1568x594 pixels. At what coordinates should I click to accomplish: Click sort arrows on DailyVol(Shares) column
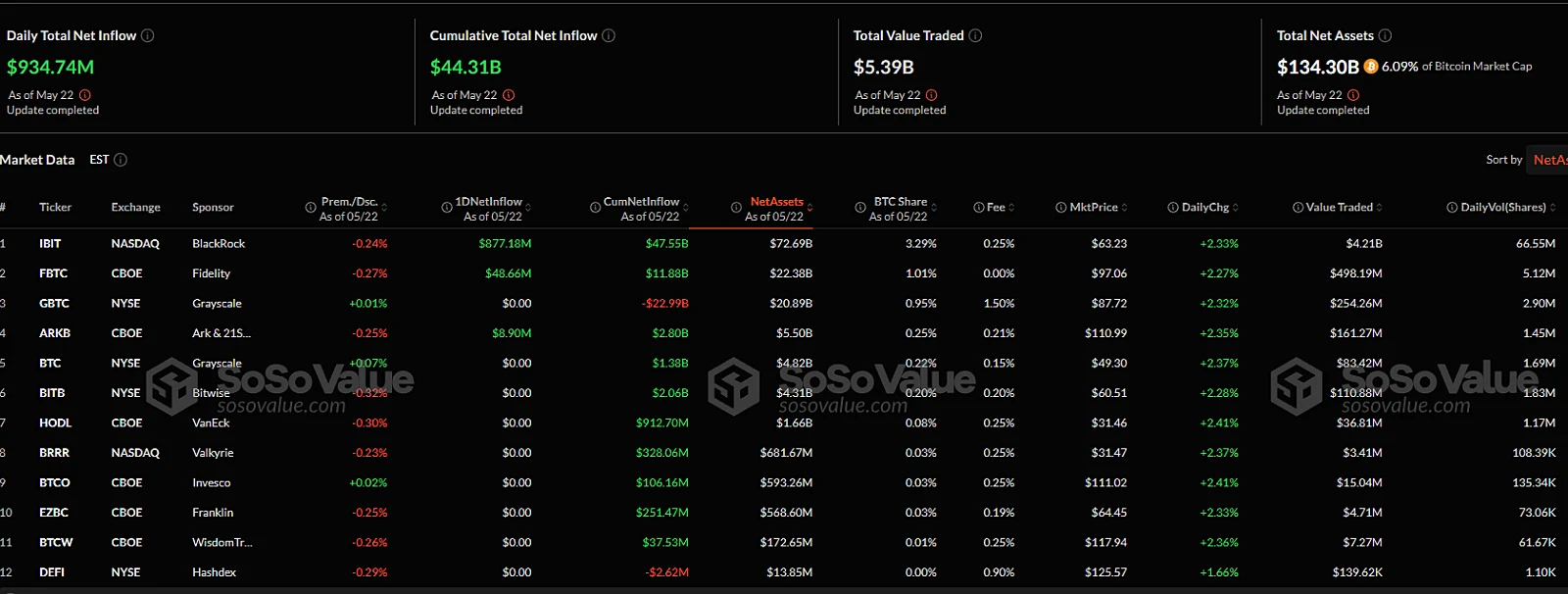click(x=1552, y=208)
